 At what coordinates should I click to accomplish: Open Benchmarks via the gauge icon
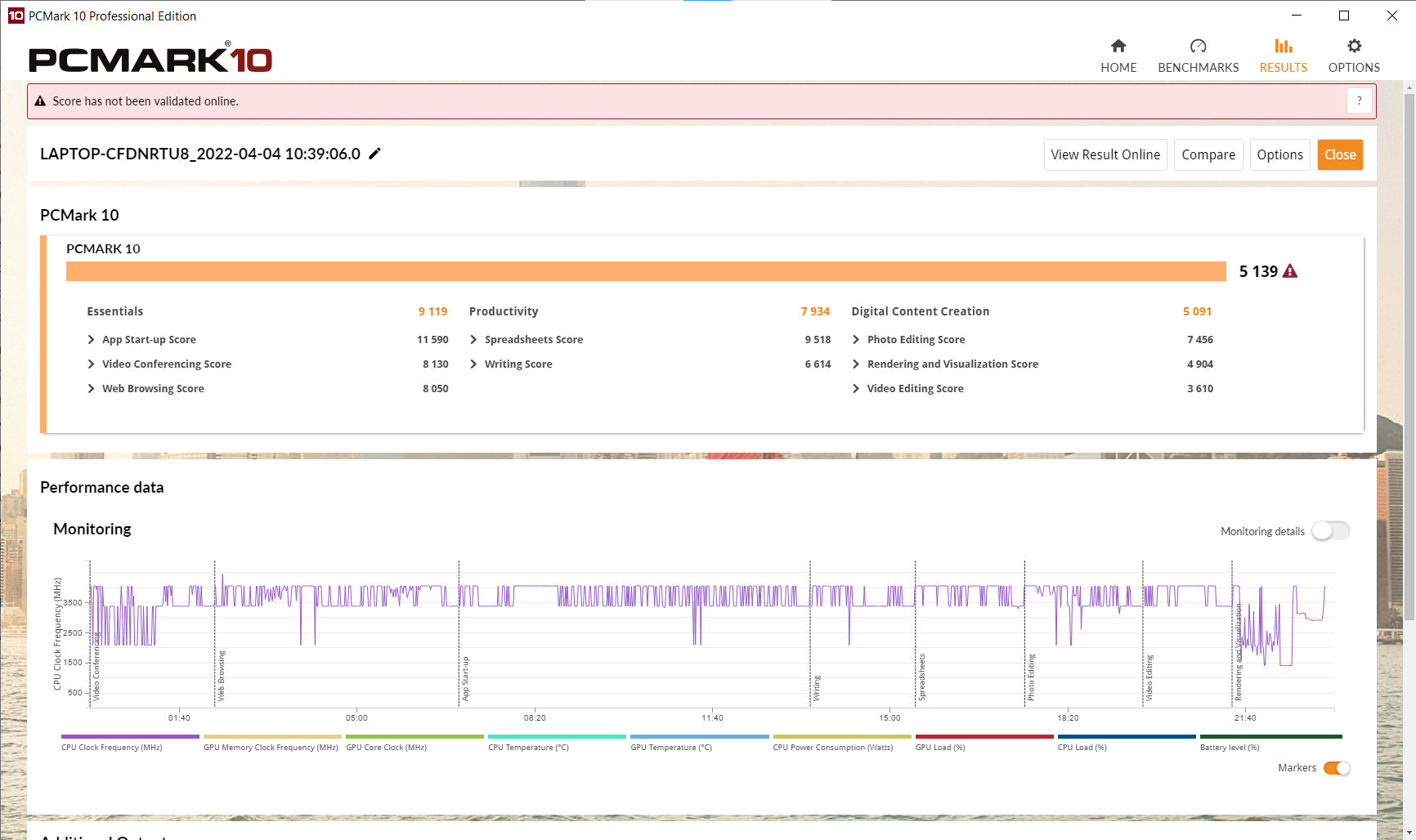pyautogui.click(x=1198, y=47)
